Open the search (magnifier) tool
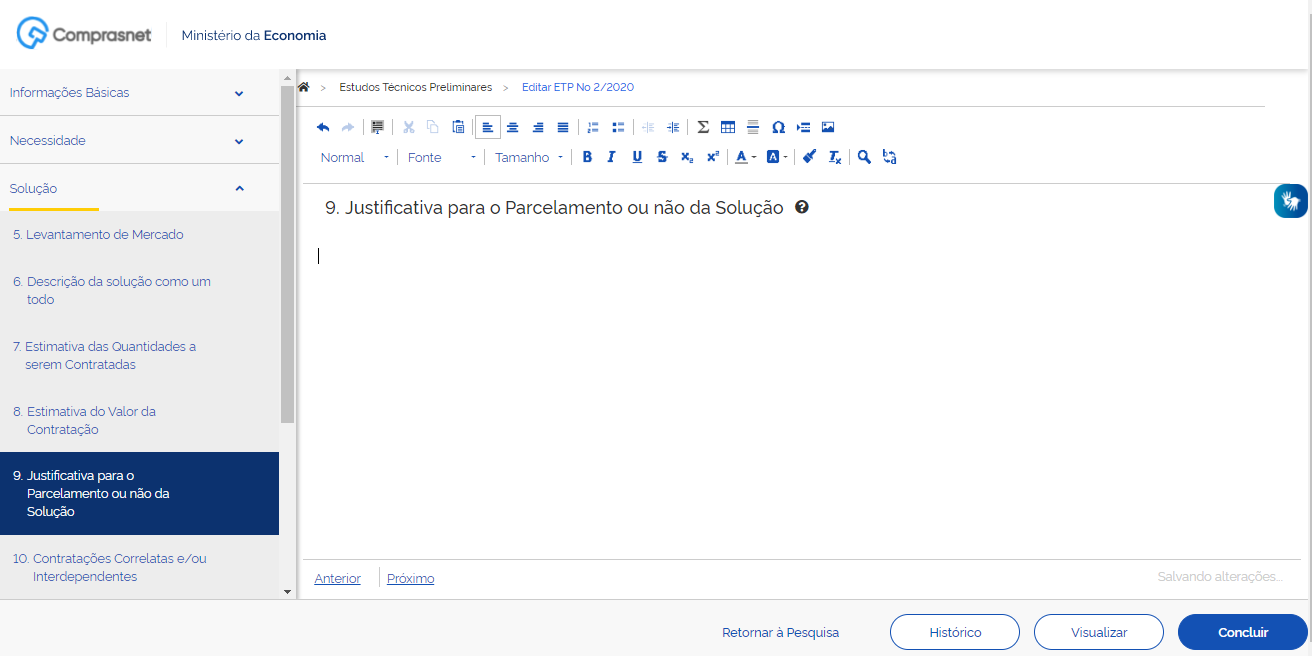1312x656 pixels. point(864,157)
